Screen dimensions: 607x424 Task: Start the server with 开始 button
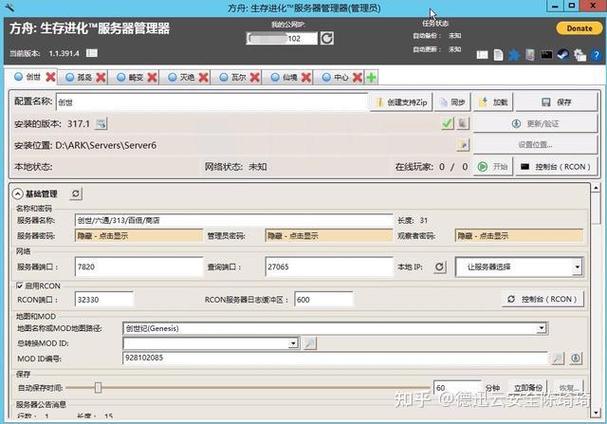493,167
